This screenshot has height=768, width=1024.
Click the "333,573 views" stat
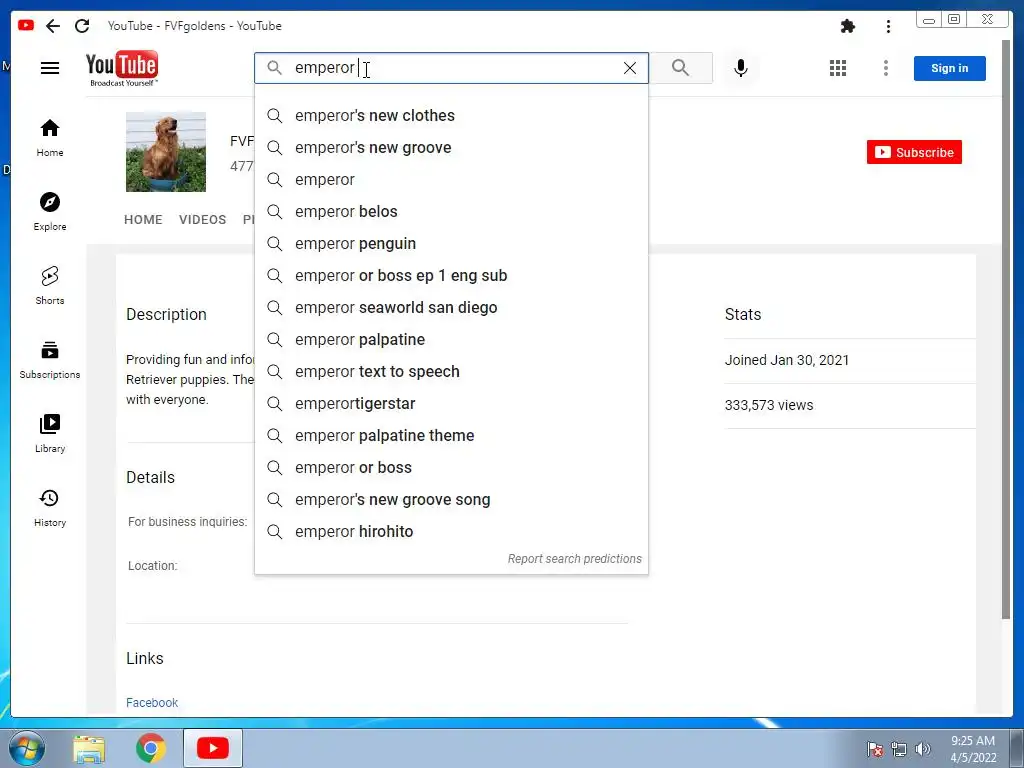(x=769, y=405)
